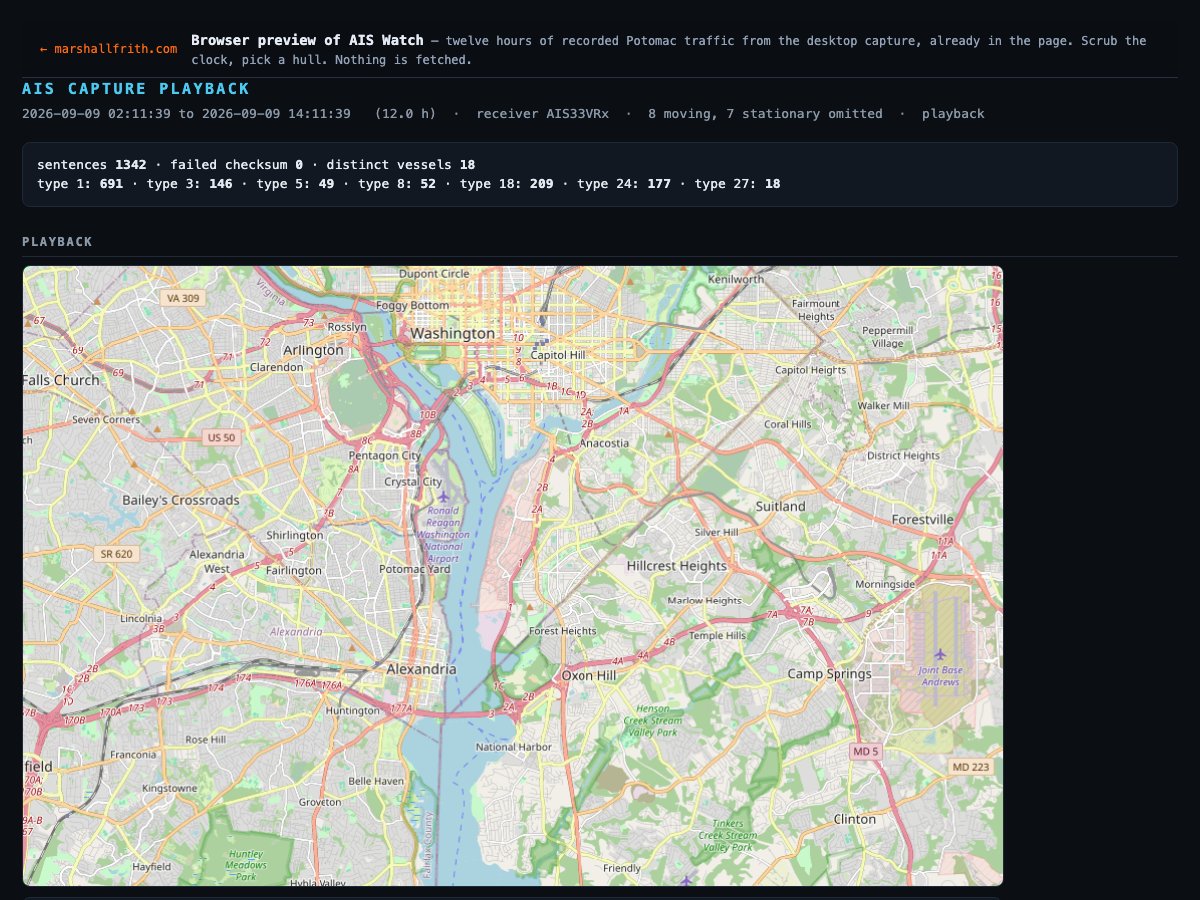Click the Bailey's Crossroads map label
1200x900 pixels.
pos(181,500)
